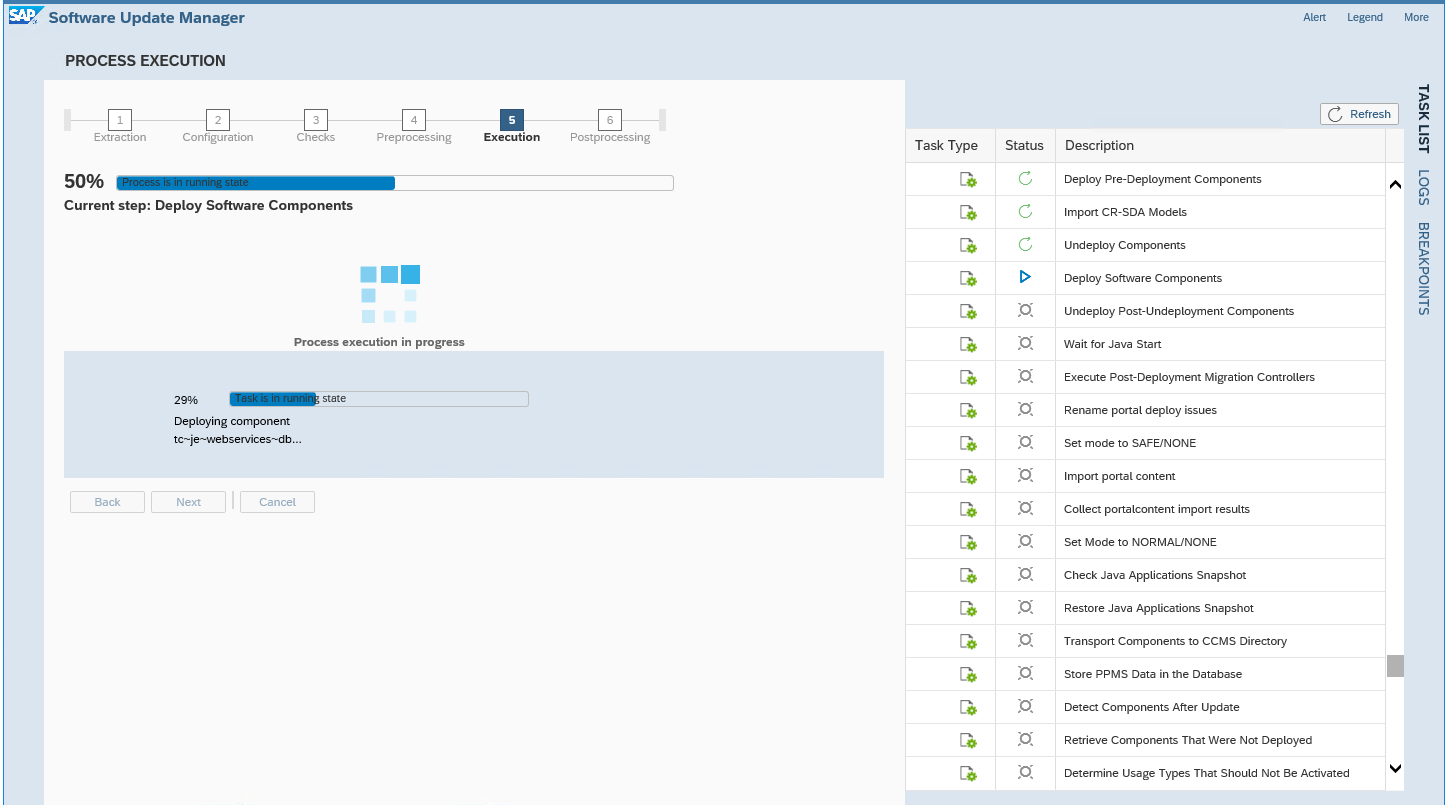Click task type icon for Set mode to SAFE/NONE
Image resolution: width=1447 pixels, height=805 pixels.
pos(968,444)
